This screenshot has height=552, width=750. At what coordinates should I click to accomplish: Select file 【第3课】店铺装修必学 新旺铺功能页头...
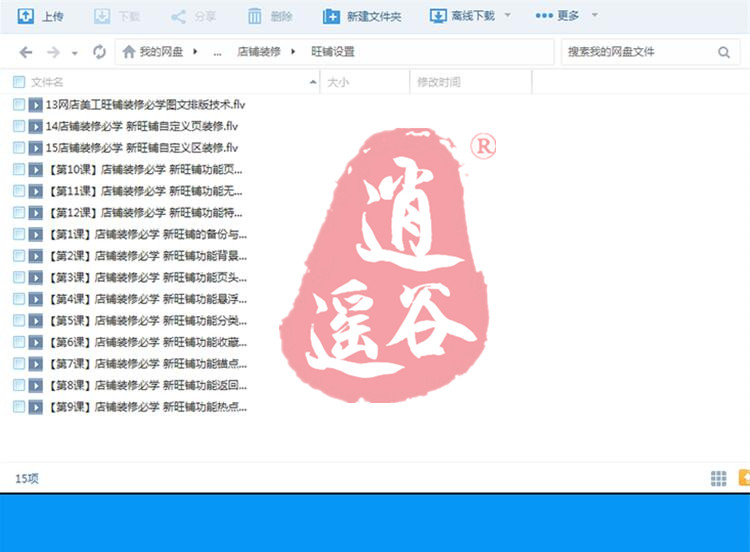pyautogui.click(x=147, y=277)
